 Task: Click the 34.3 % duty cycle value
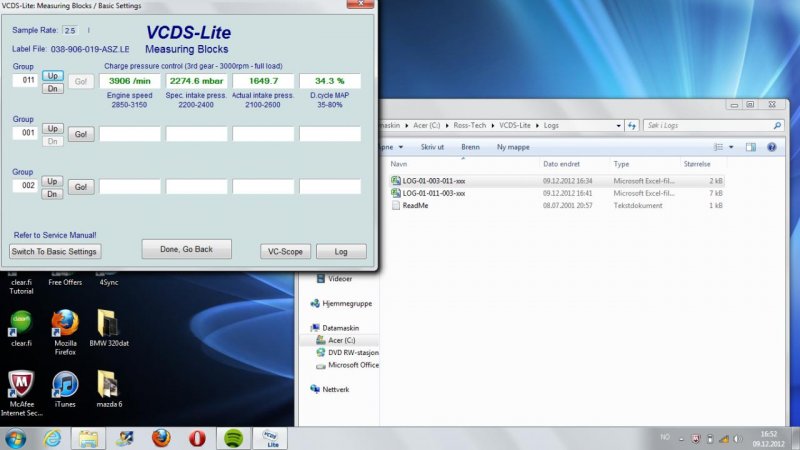[330, 81]
